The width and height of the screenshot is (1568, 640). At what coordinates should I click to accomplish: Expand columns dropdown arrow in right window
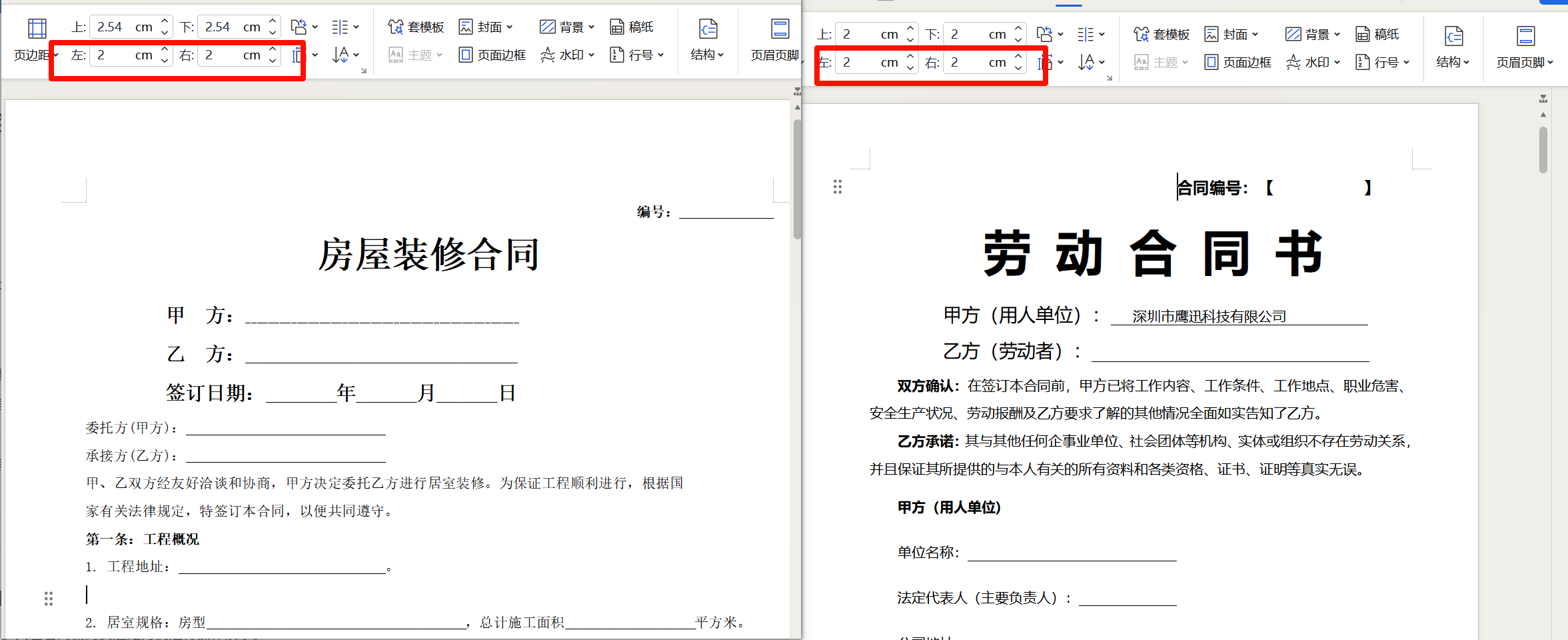1102,35
